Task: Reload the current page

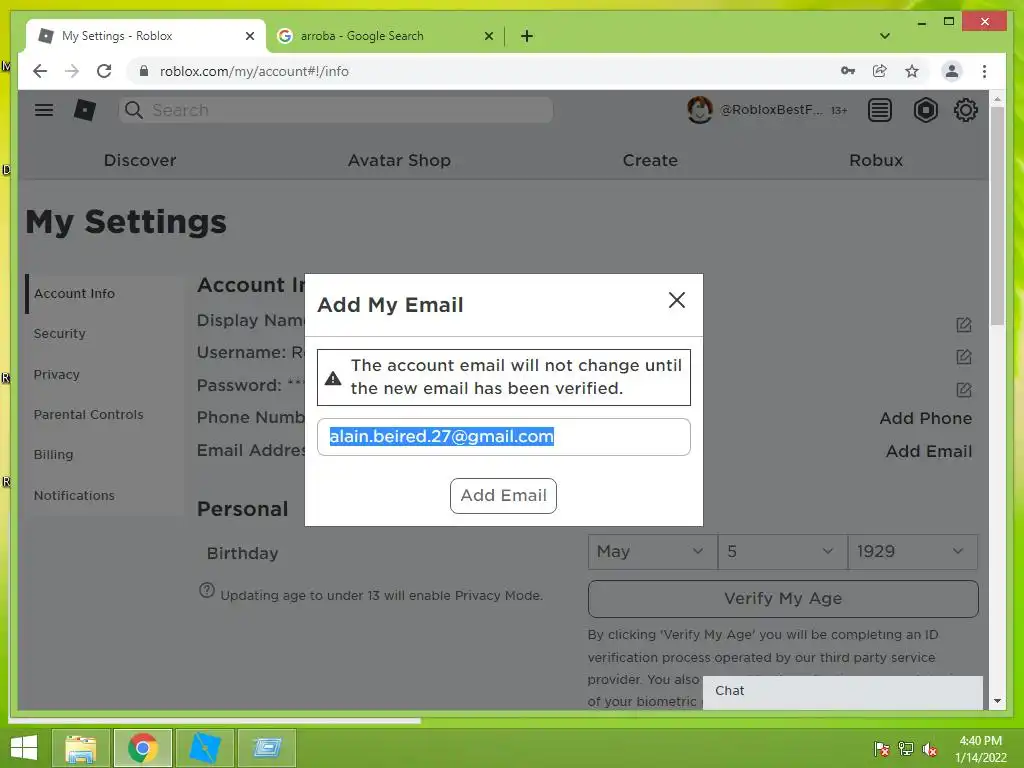Action: tap(104, 71)
